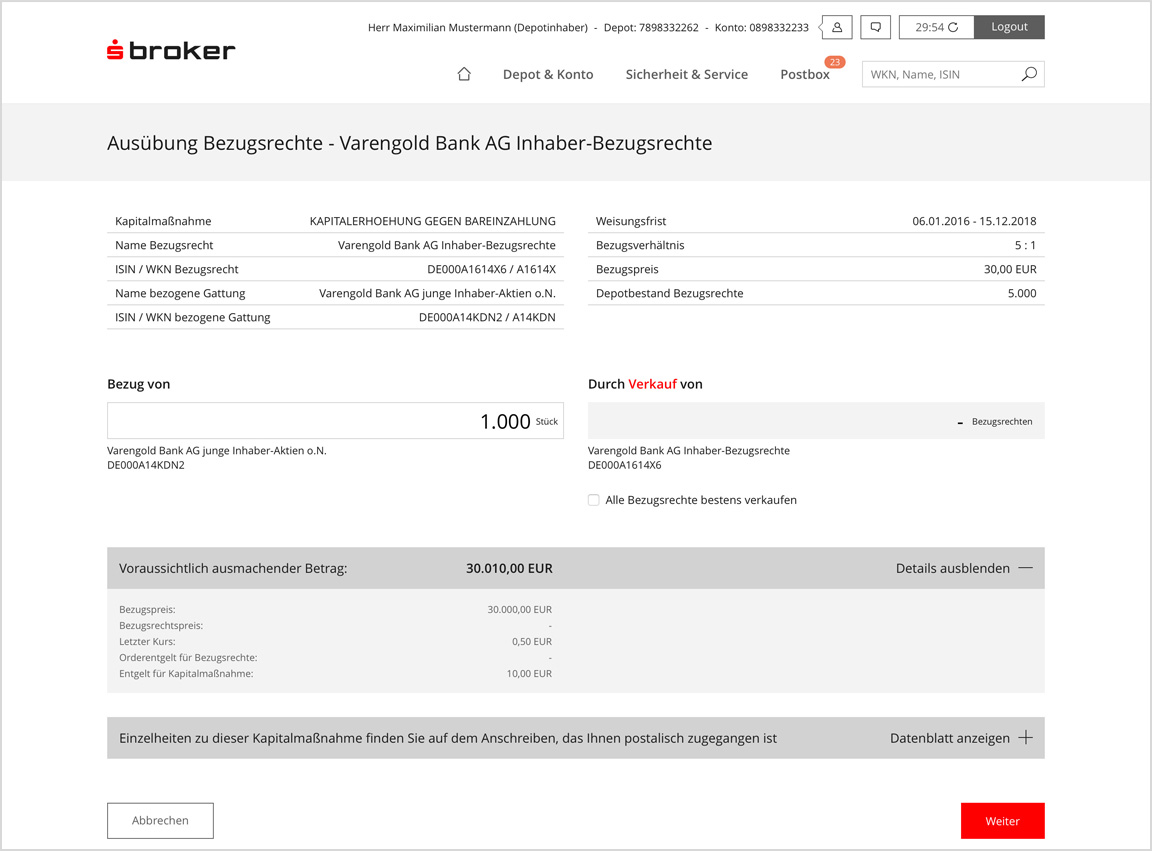The image size is (1152, 851).
Task: Click the s broker logo
Action: pos(170,50)
